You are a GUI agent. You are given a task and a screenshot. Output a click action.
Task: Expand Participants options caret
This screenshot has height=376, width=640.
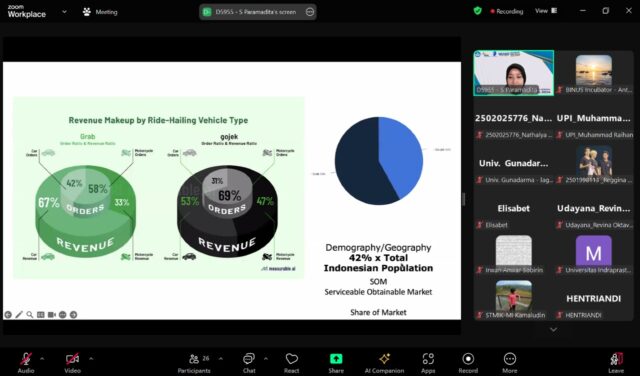point(221,359)
